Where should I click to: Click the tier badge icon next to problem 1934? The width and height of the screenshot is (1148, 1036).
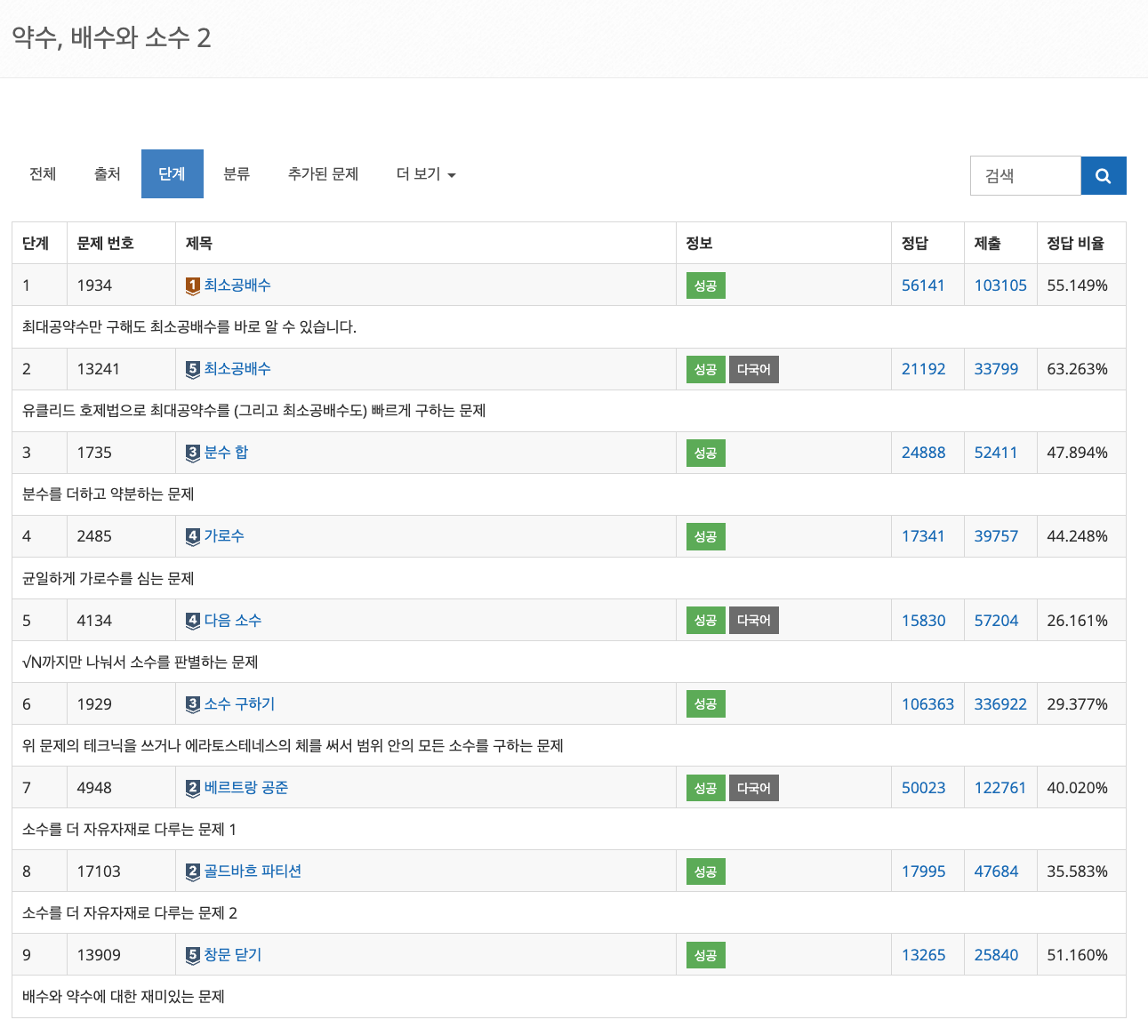(192, 285)
